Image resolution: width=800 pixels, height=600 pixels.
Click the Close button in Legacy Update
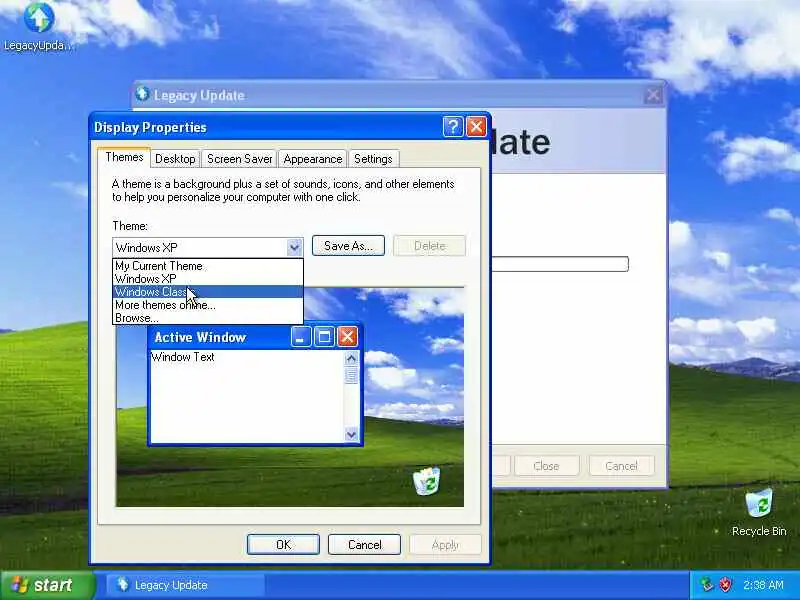click(x=546, y=466)
